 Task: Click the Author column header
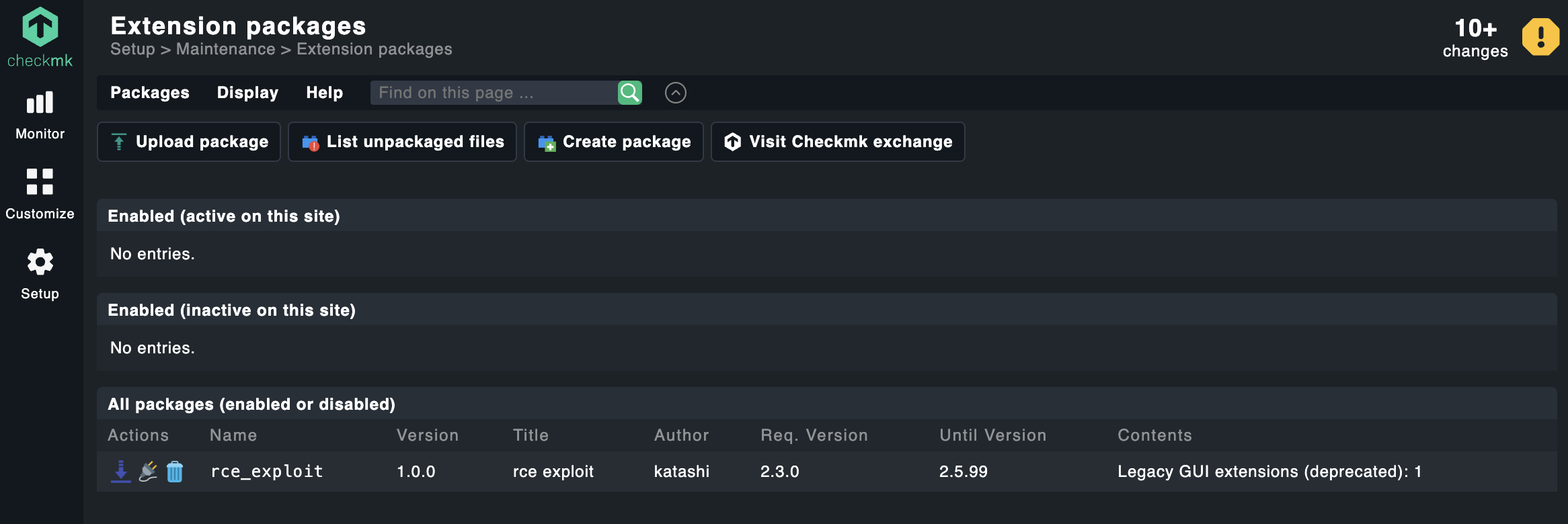[682, 435]
